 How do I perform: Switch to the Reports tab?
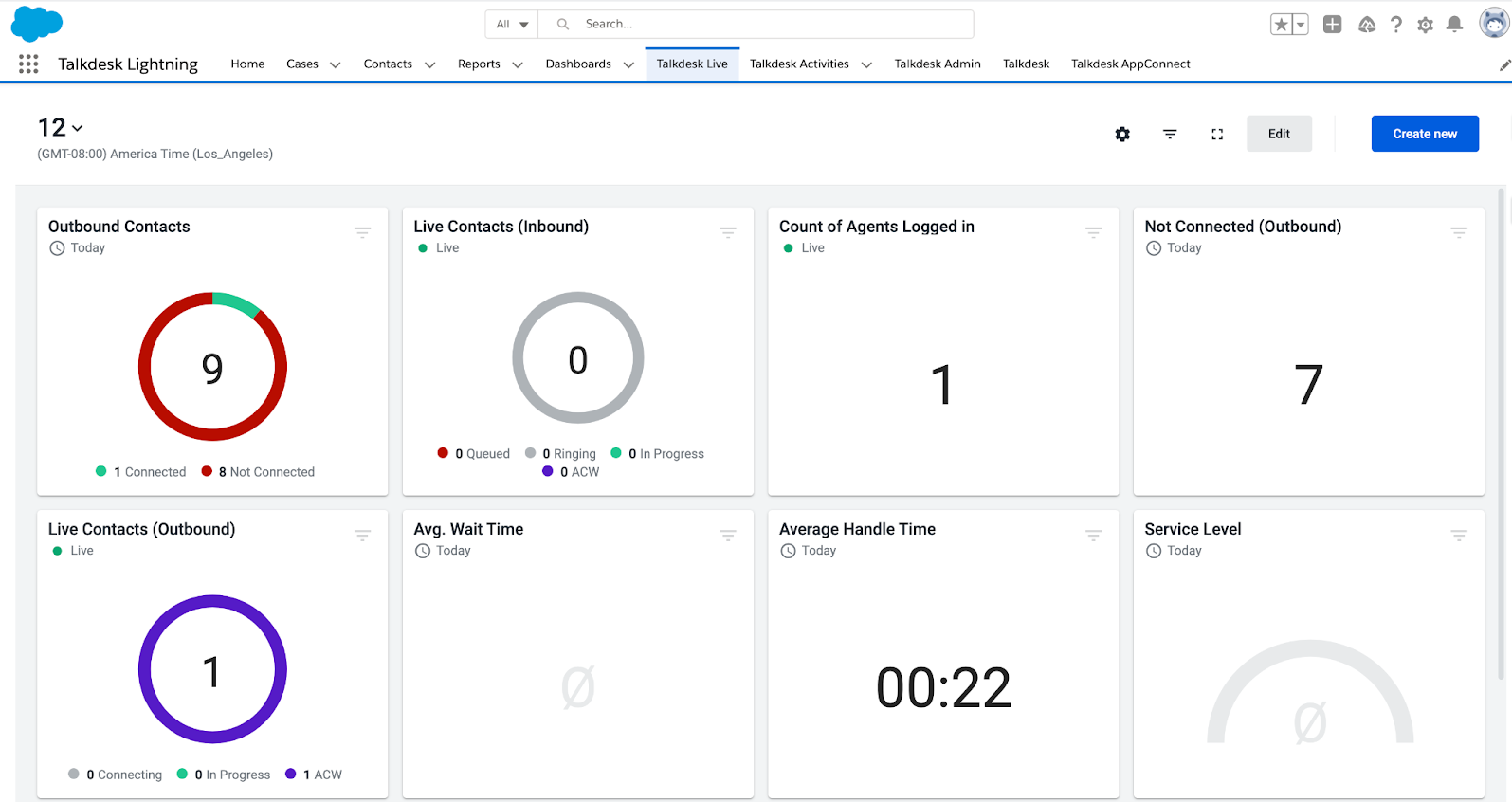pyautogui.click(x=479, y=64)
